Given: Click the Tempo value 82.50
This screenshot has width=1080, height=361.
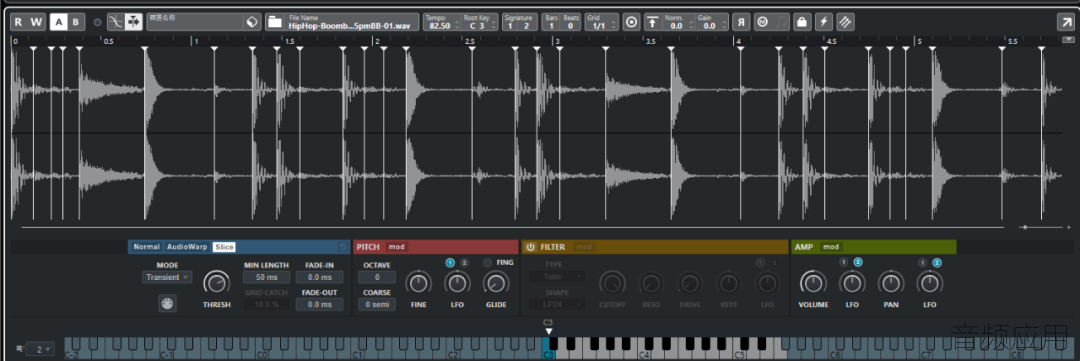Looking at the screenshot, I should click(x=439, y=25).
